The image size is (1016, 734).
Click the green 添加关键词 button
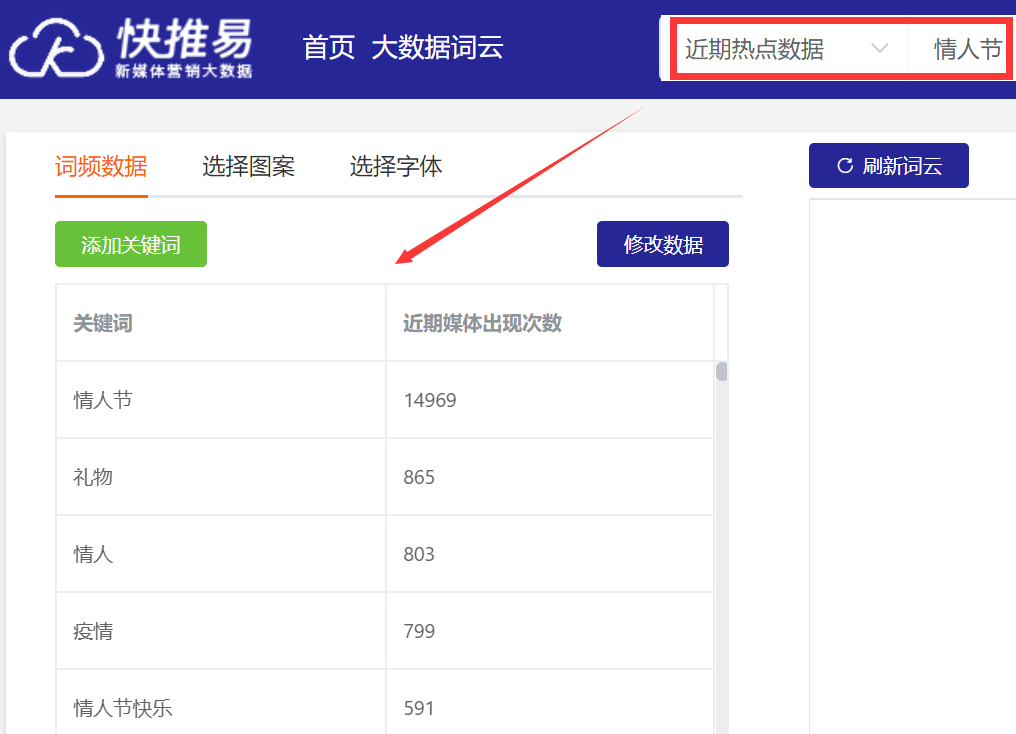131,244
